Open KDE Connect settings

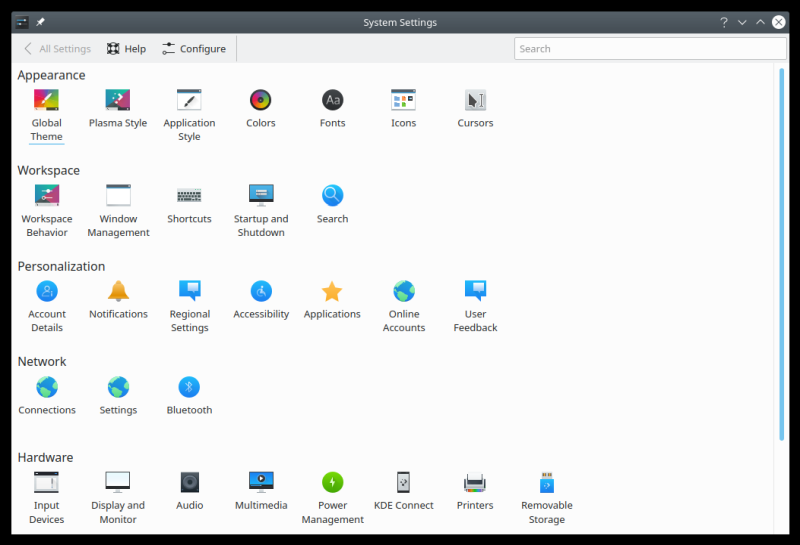404,491
